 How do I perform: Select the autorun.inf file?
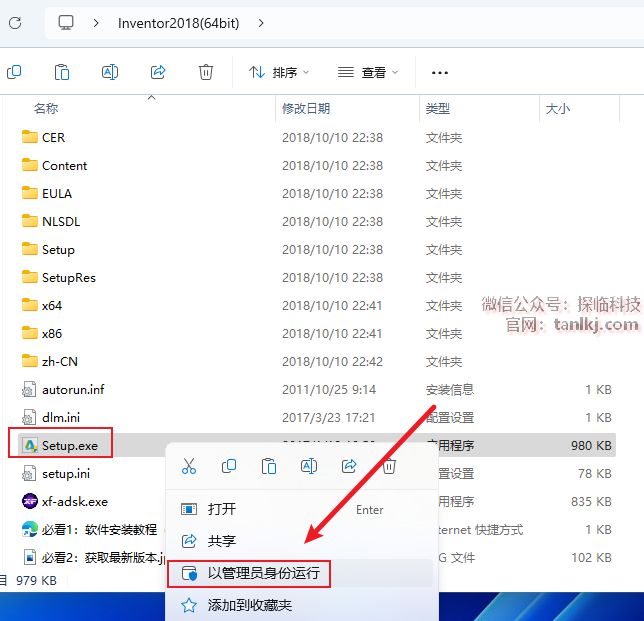[72, 389]
